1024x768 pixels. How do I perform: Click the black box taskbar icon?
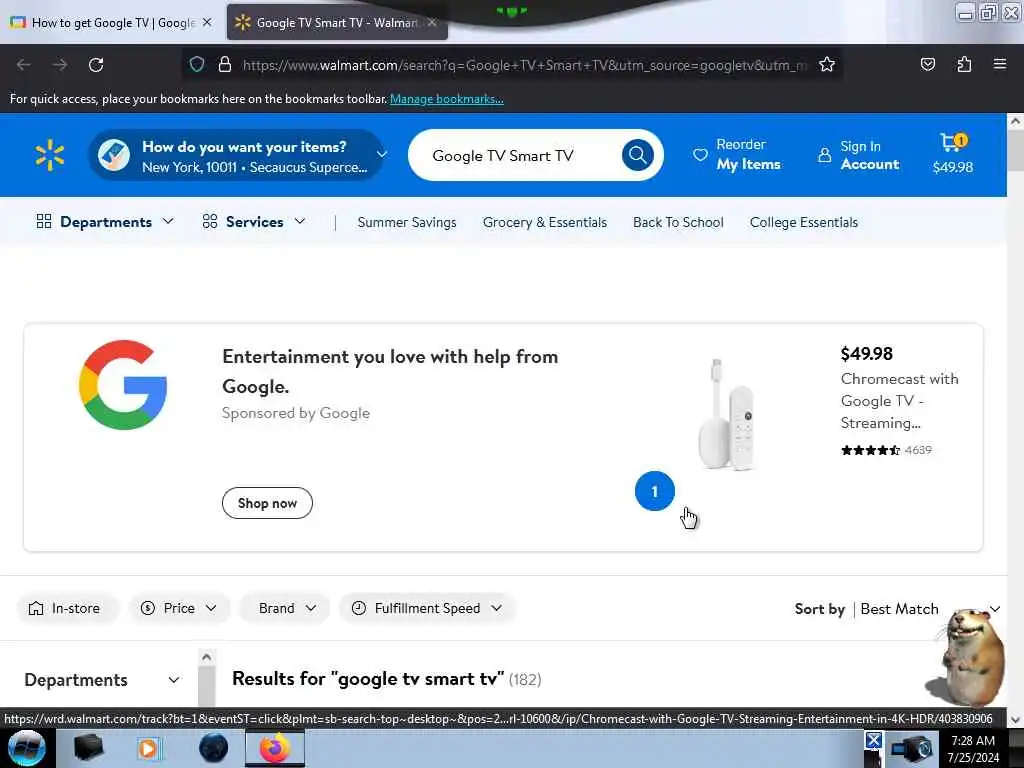88,748
